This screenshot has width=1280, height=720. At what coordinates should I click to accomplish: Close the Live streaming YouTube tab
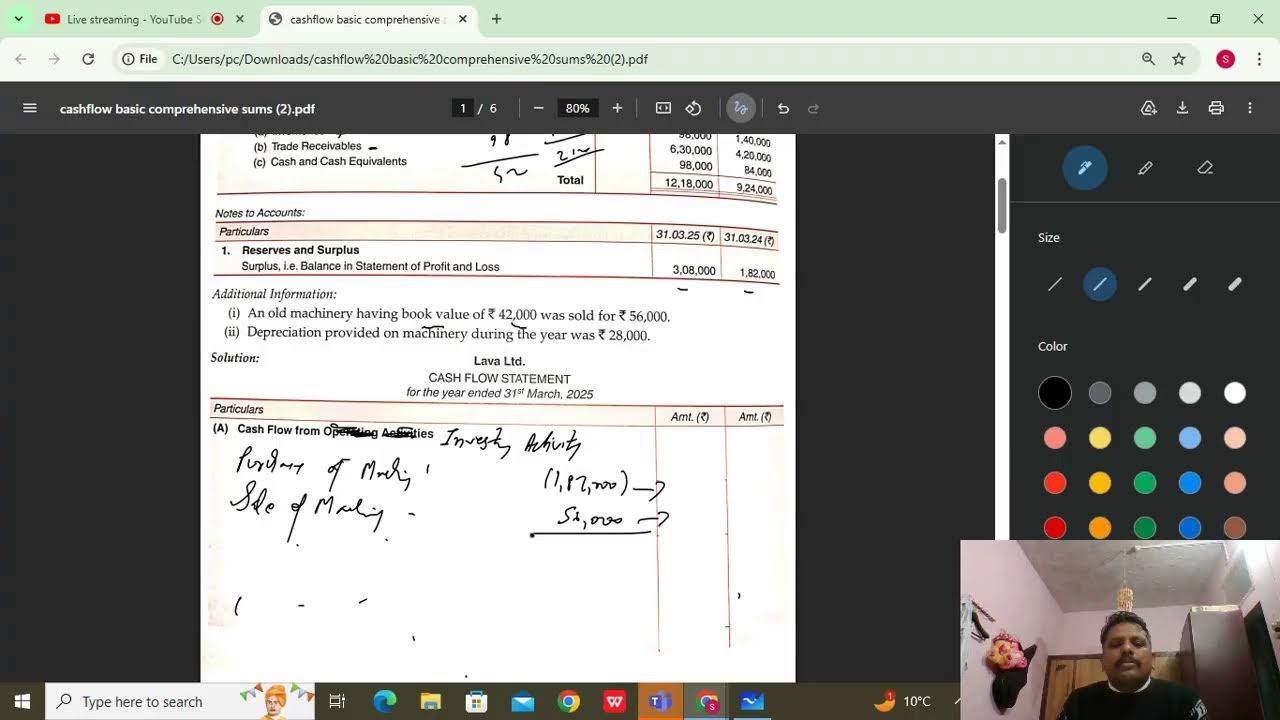[x=240, y=19]
